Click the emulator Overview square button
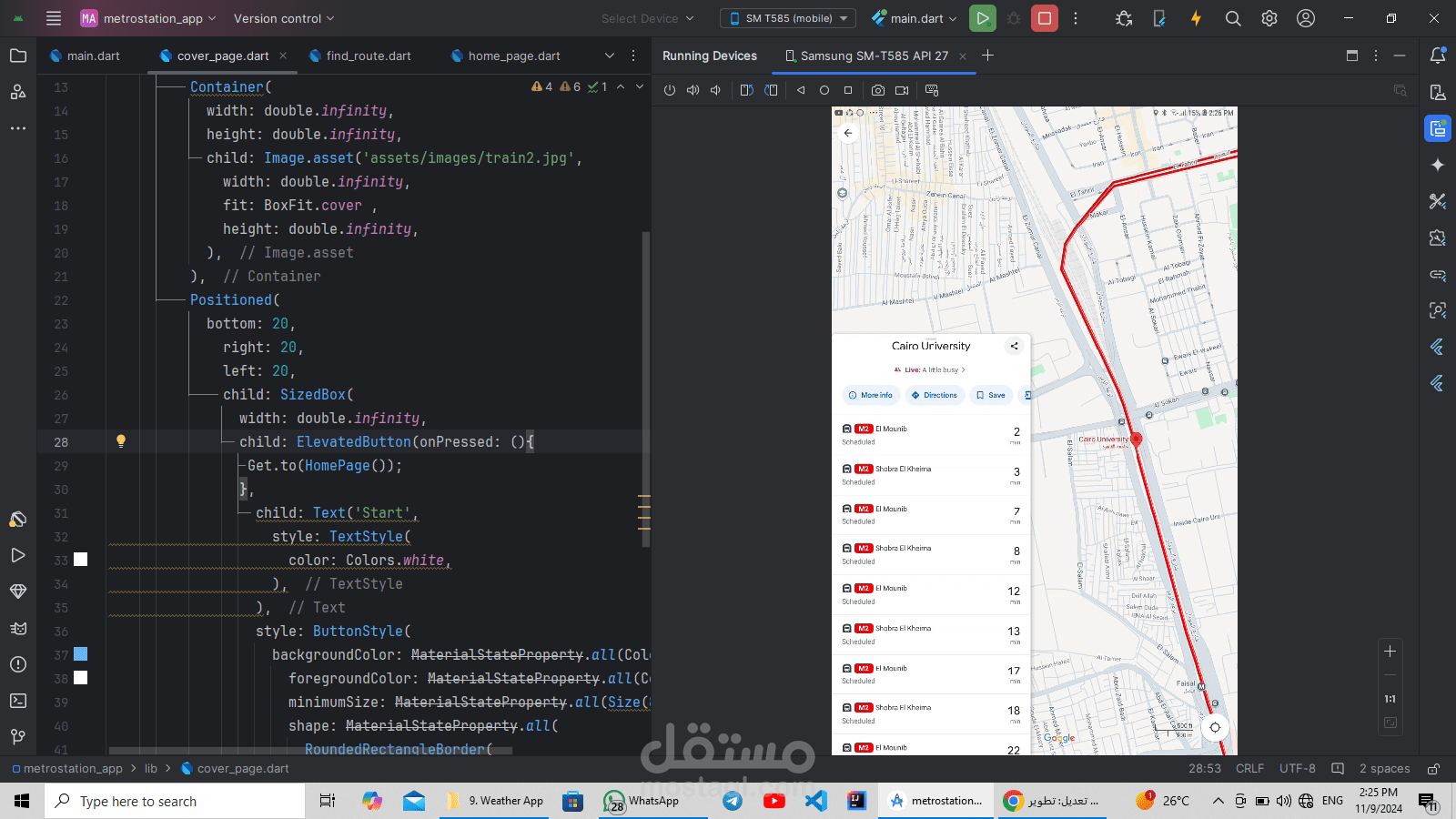Image resolution: width=1456 pixels, height=819 pixels. [x=848, y=90]
